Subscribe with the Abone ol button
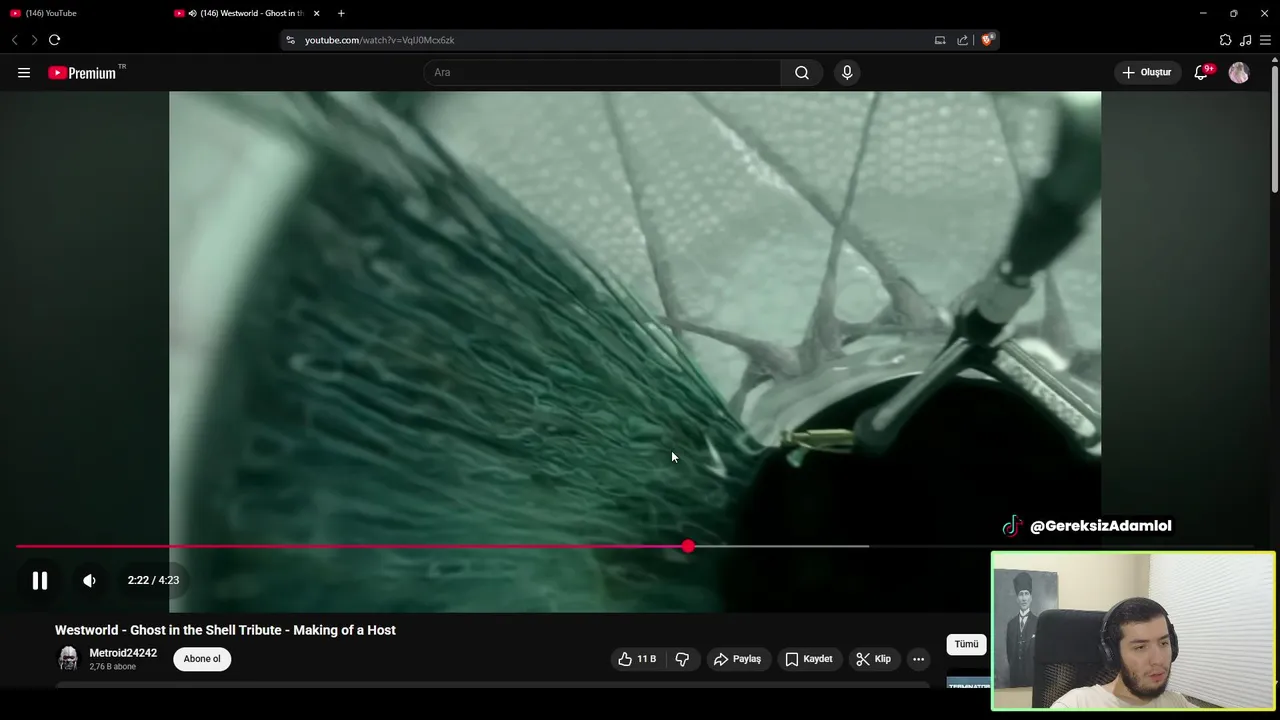The height and width of the screenshot is (720, 1280). (x=202, y=659)
